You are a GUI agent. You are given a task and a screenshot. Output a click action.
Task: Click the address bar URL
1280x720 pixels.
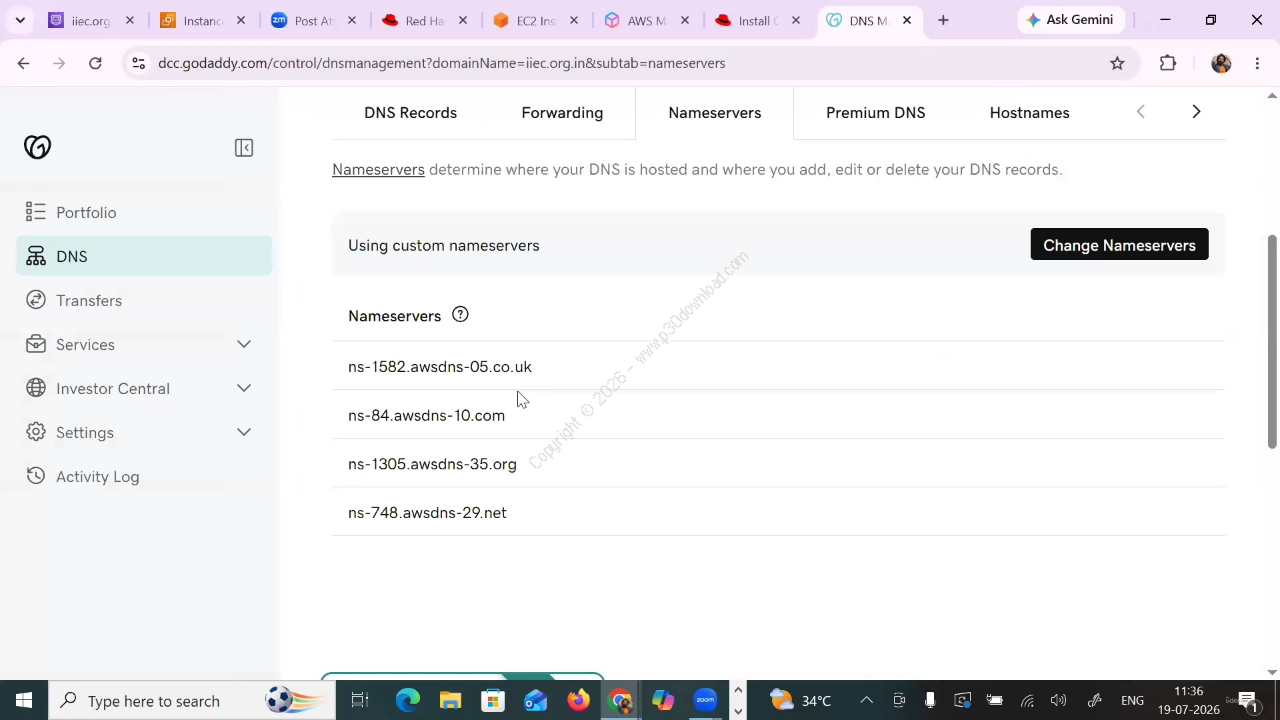click(x=442, y=63)
